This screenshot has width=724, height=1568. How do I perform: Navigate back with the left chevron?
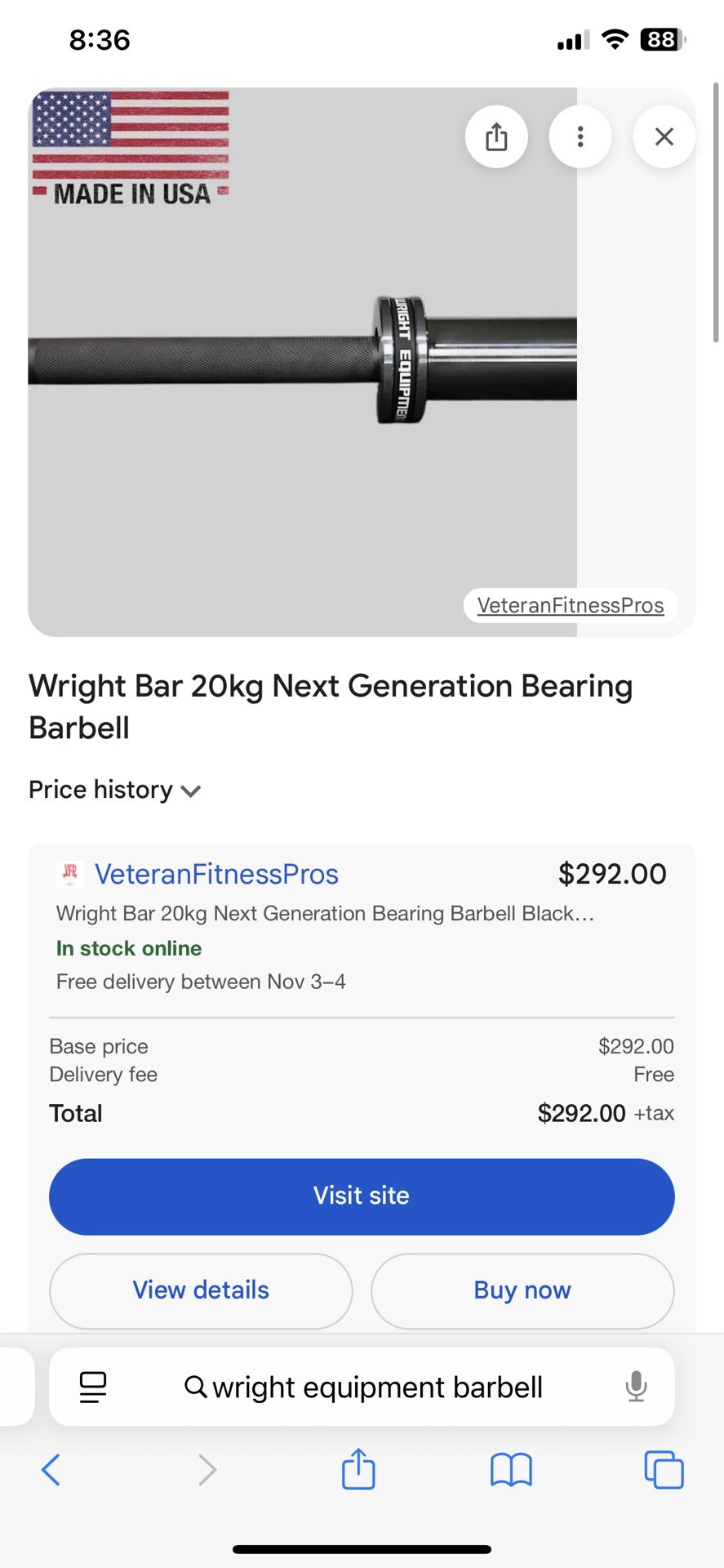coord(51,1469)
